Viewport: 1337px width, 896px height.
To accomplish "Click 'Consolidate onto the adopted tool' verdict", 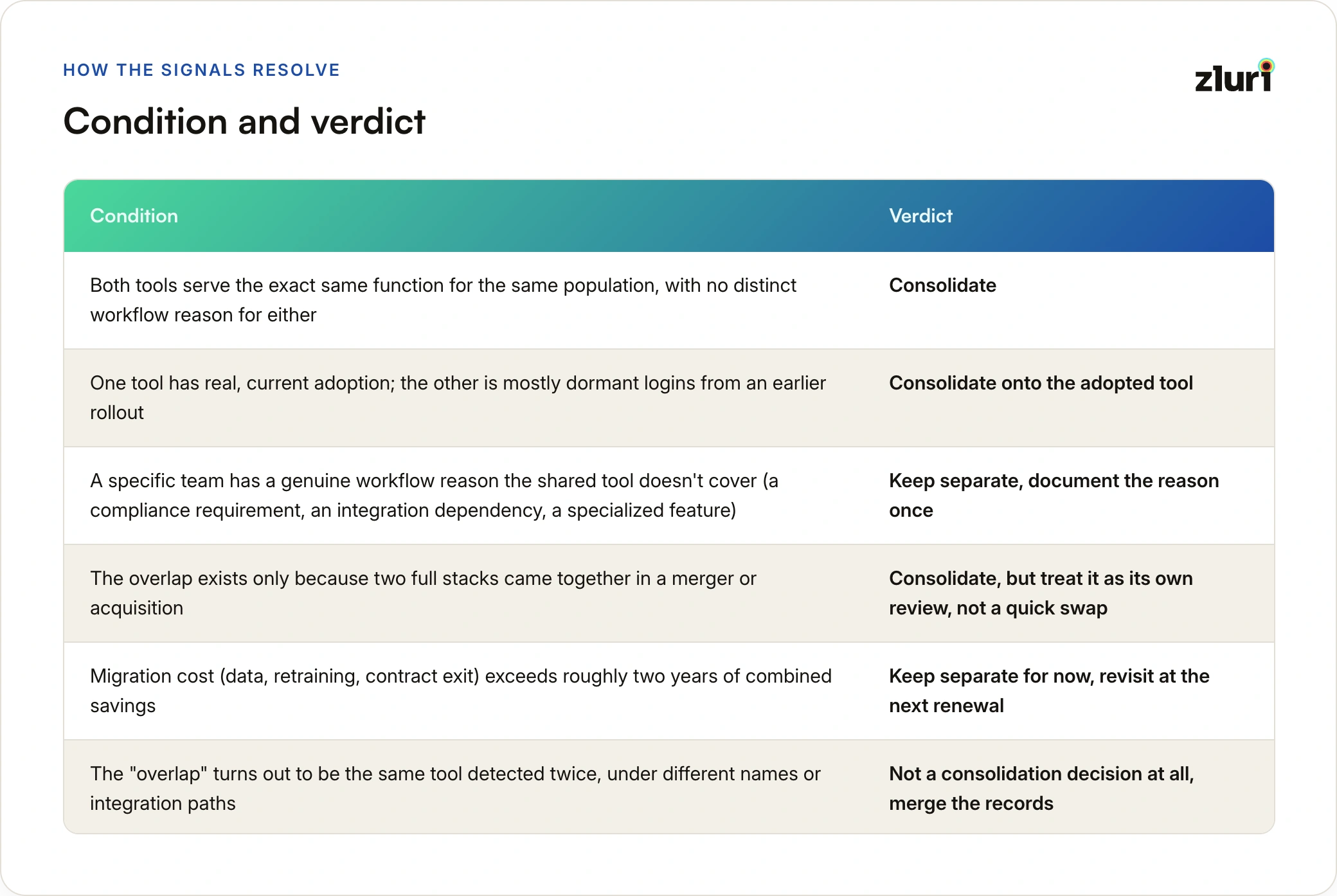I will (1041, 383).
